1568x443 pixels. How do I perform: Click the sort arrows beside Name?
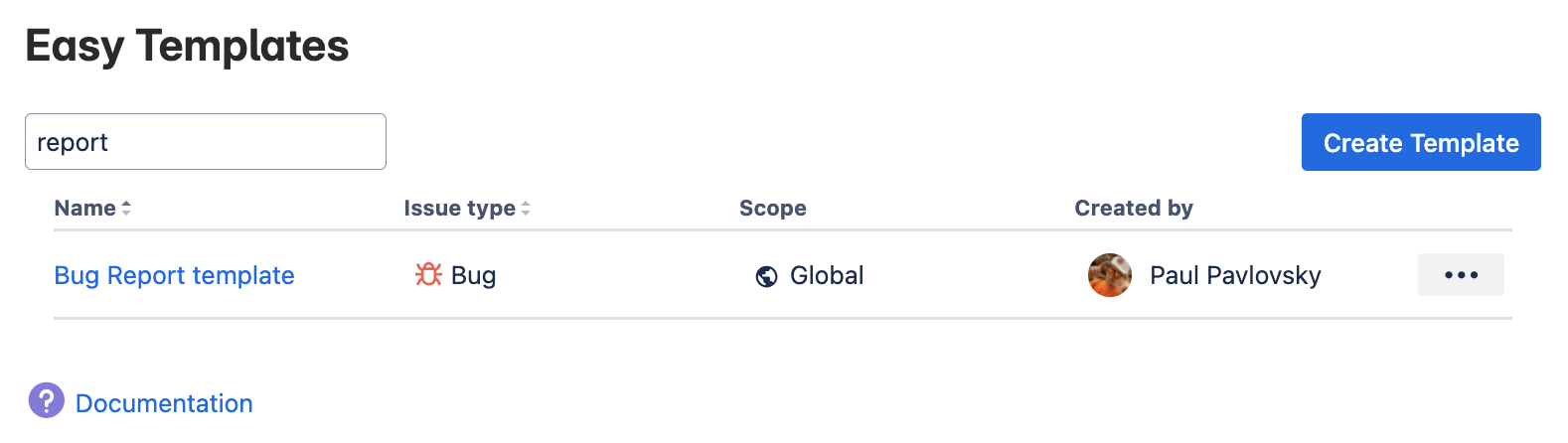click(x=126, y=209)
